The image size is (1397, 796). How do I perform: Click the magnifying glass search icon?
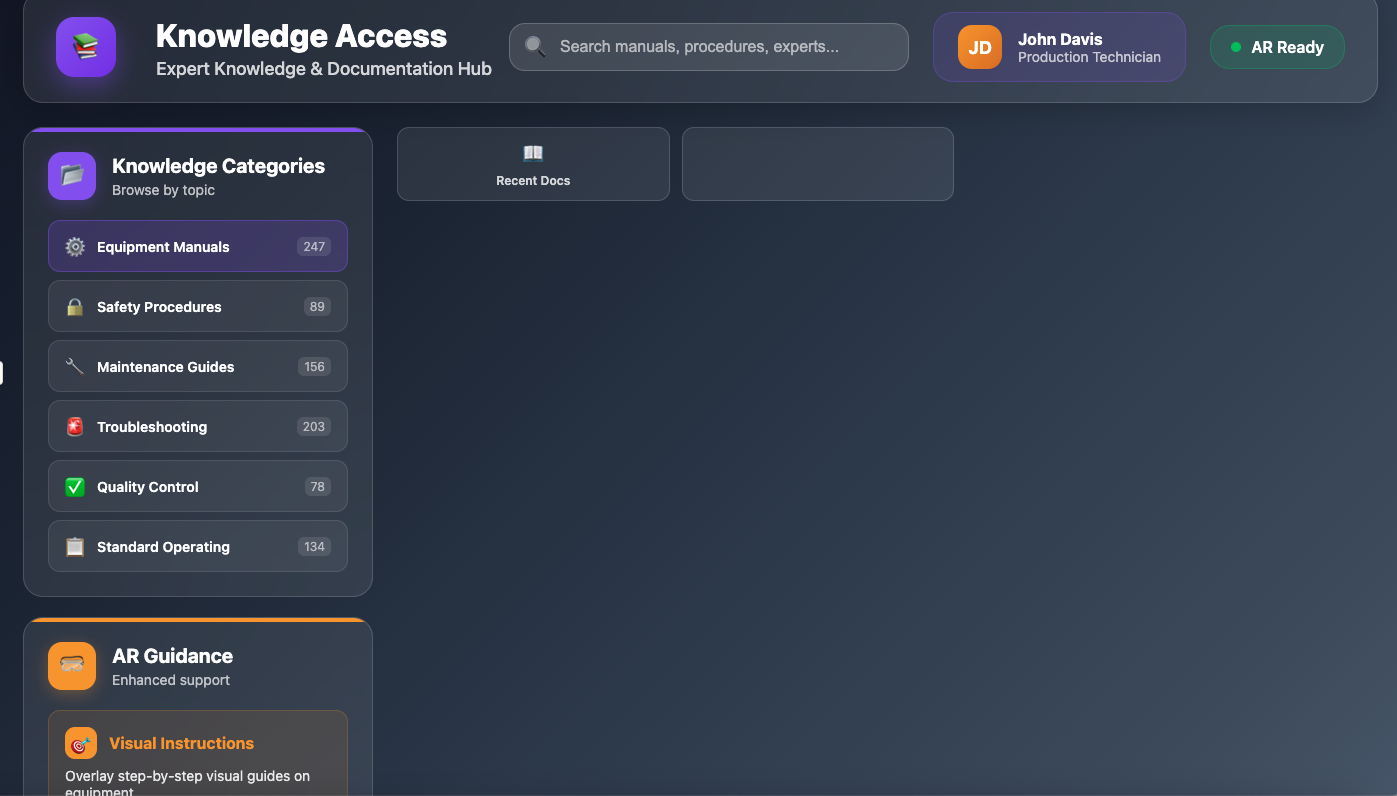[535, 47]
